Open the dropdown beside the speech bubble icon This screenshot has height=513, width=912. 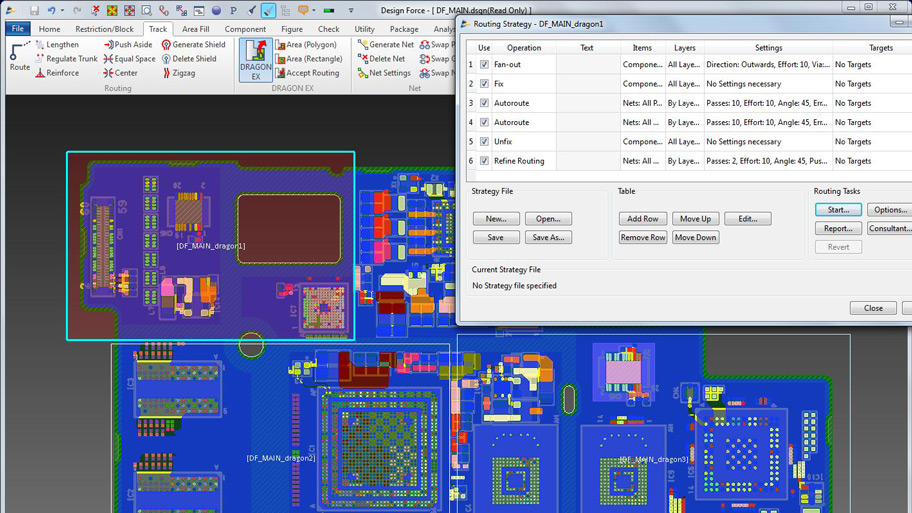[314, 10]
